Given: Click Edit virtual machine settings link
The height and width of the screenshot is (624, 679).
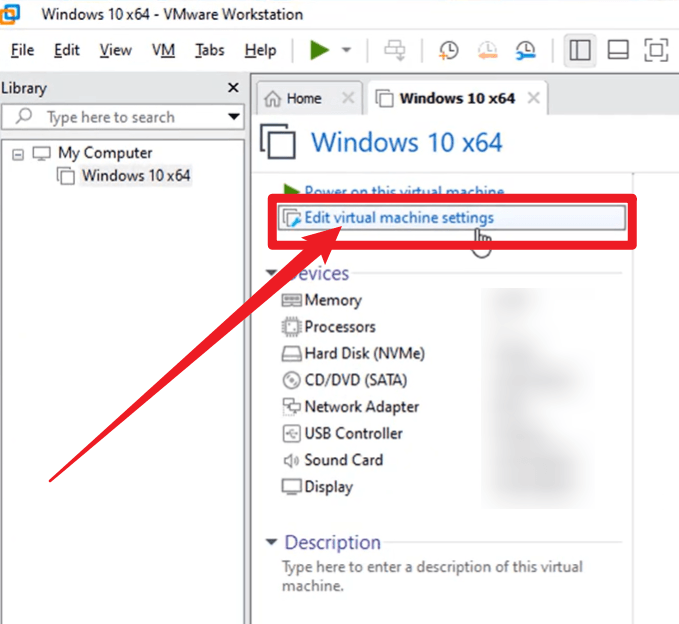Looking at the screenshot, I should point(399,217).
